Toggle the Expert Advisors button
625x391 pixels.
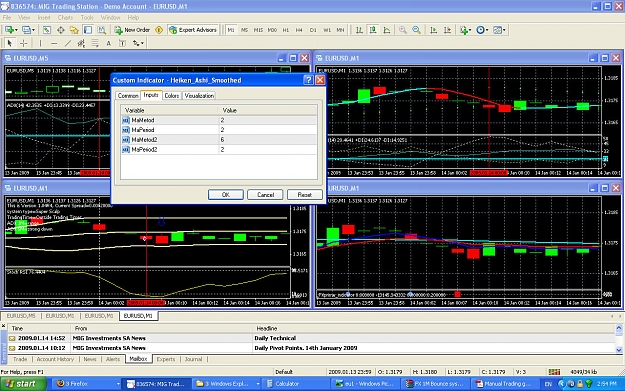193,30
